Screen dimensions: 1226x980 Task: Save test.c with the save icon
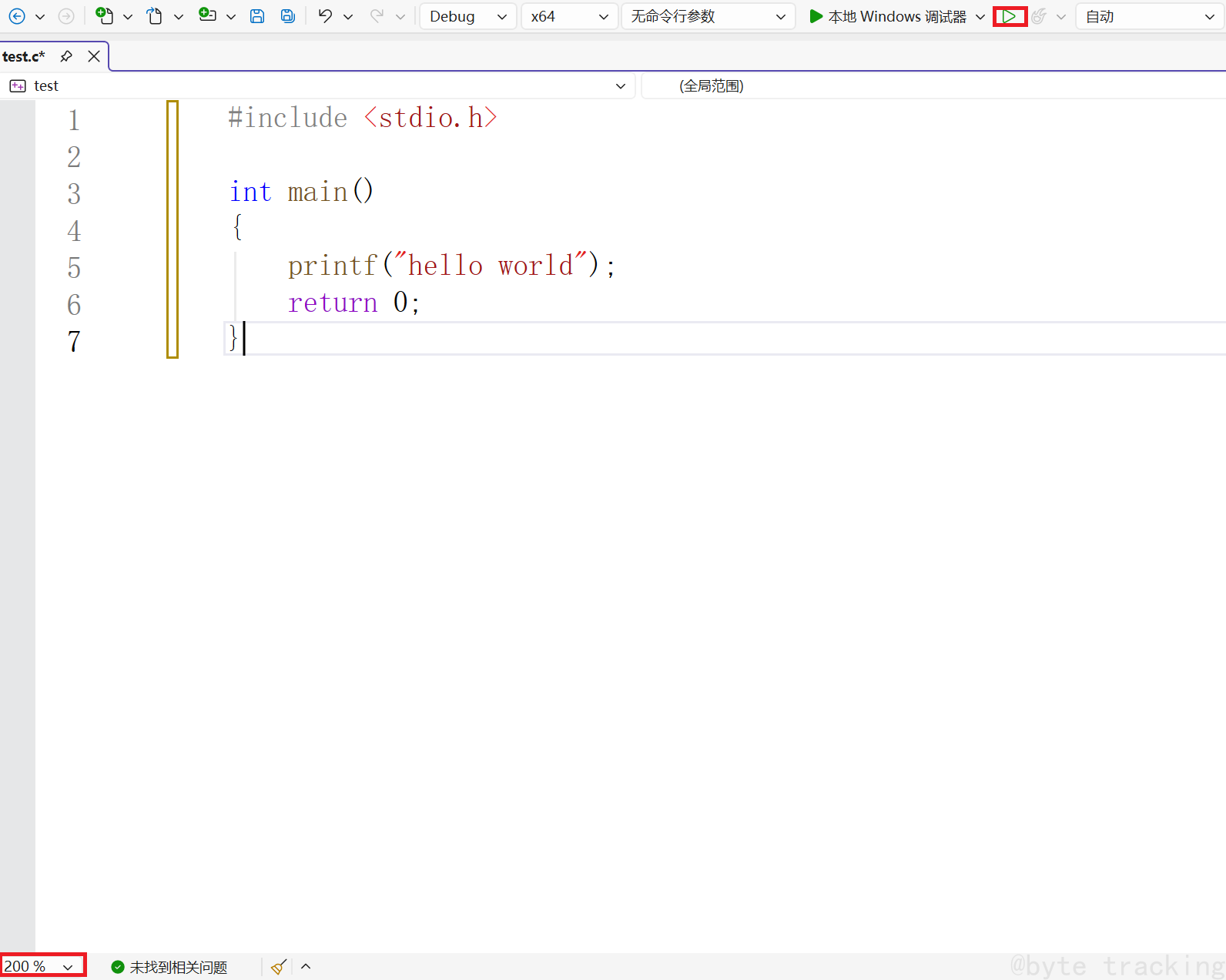pos(257,16)
